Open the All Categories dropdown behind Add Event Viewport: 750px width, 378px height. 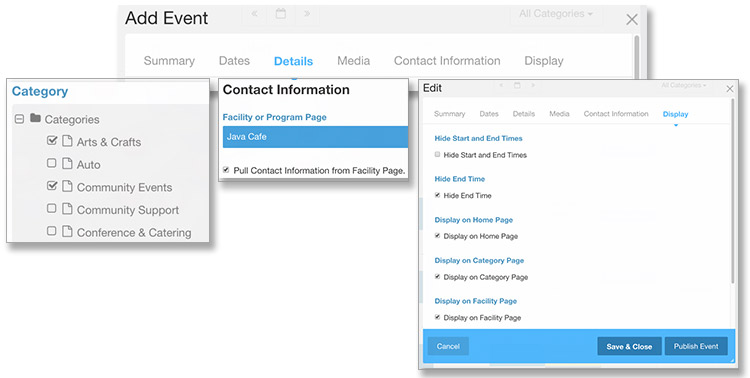pyautogui.click(x=556, y=14)
